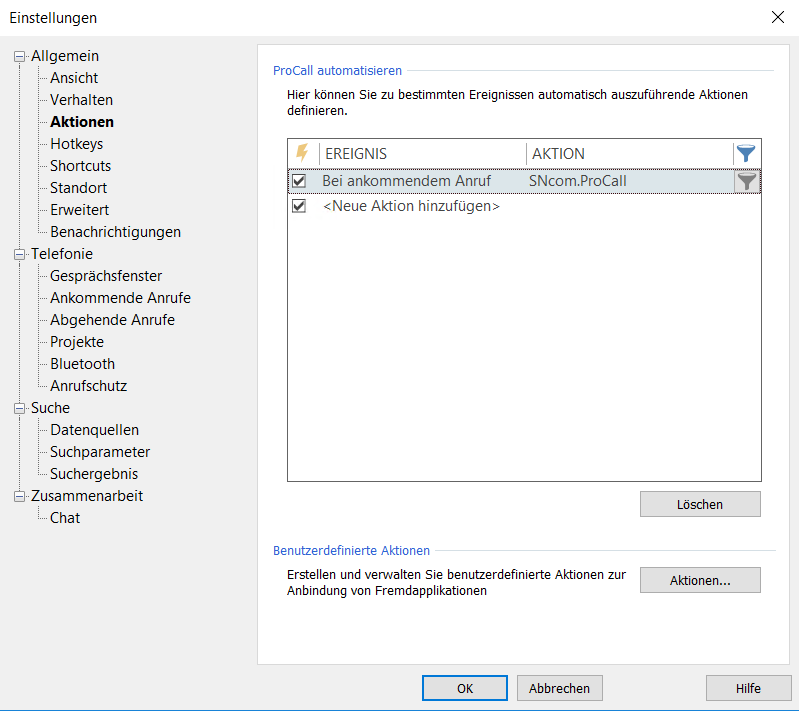Click the gray filter icon in selected row
799x711 pixels.
[746, 181]
